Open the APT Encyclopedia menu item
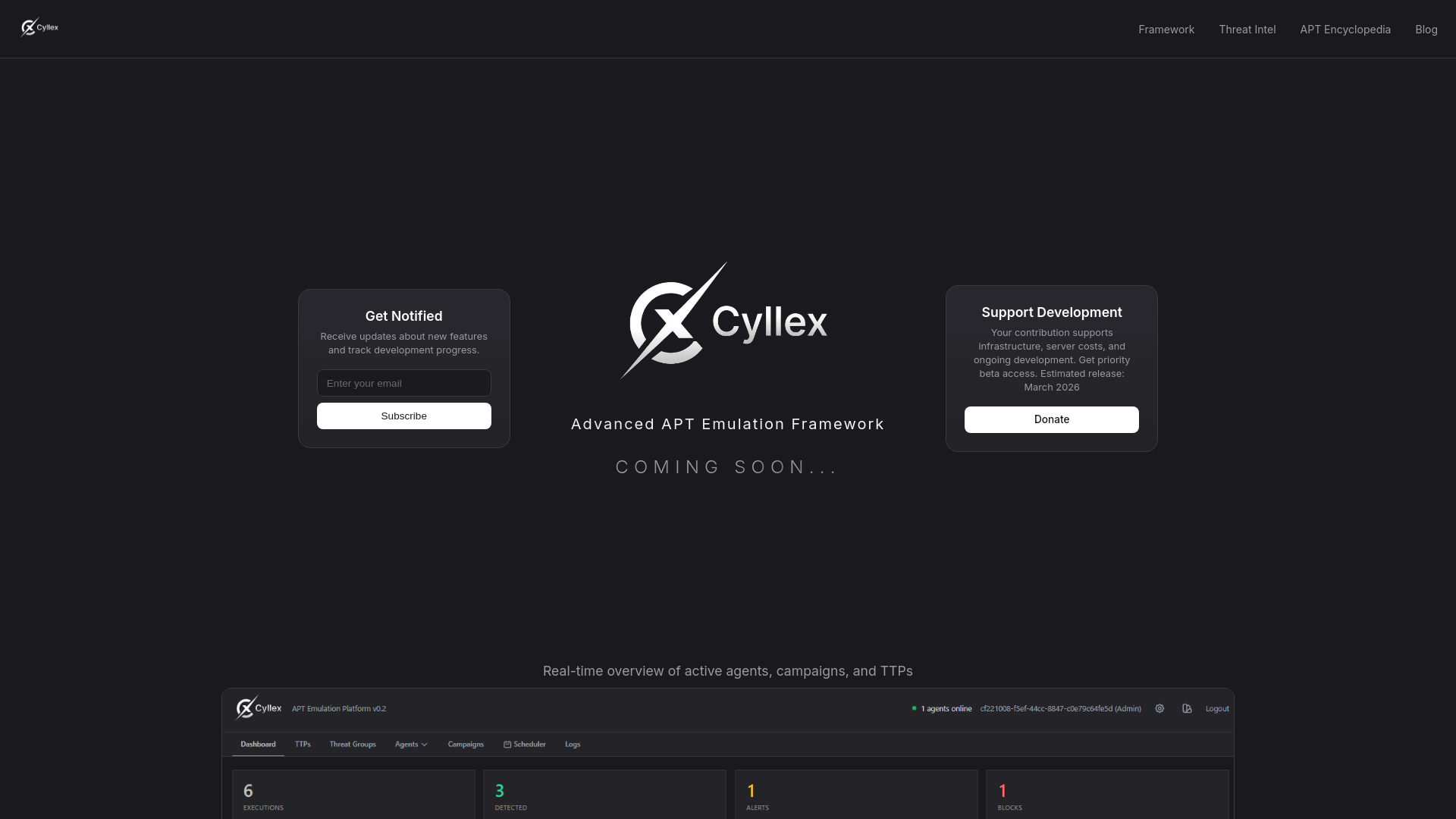The image size is (1456, 819). pos(1345,29)
